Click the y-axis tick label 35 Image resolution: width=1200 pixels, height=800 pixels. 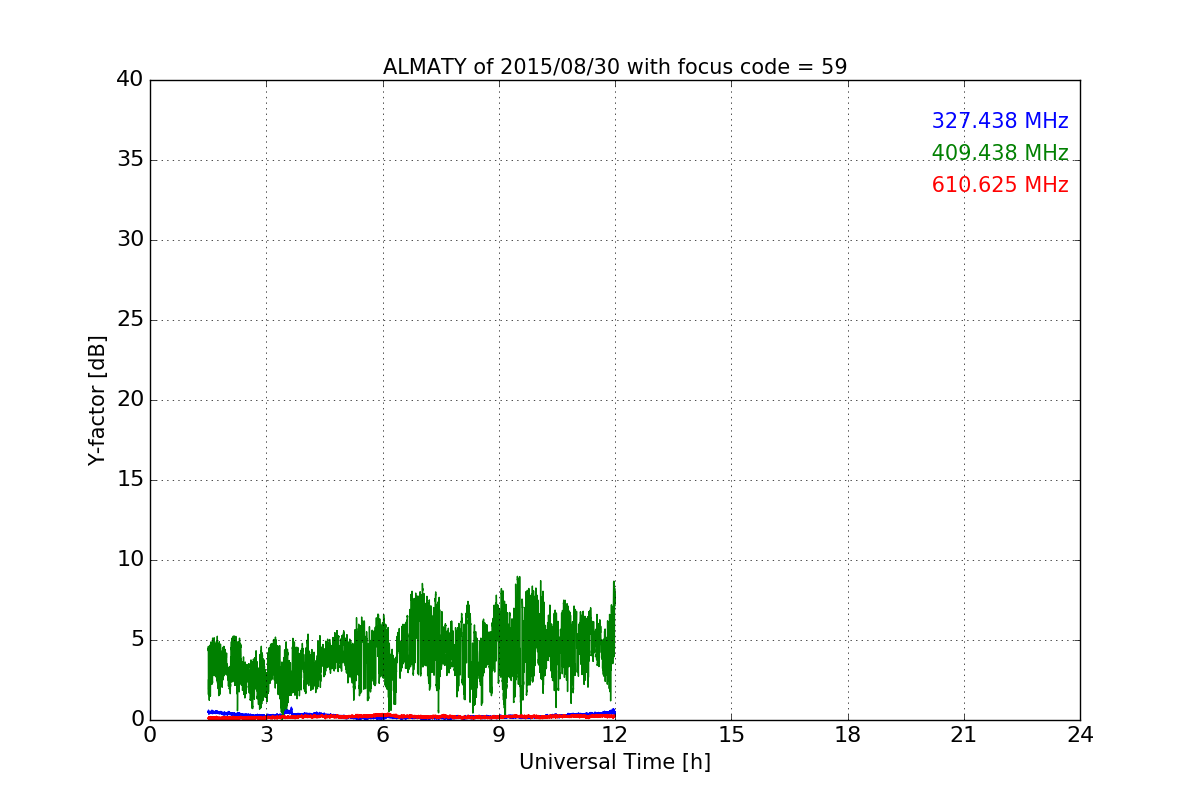pos(130,160)
